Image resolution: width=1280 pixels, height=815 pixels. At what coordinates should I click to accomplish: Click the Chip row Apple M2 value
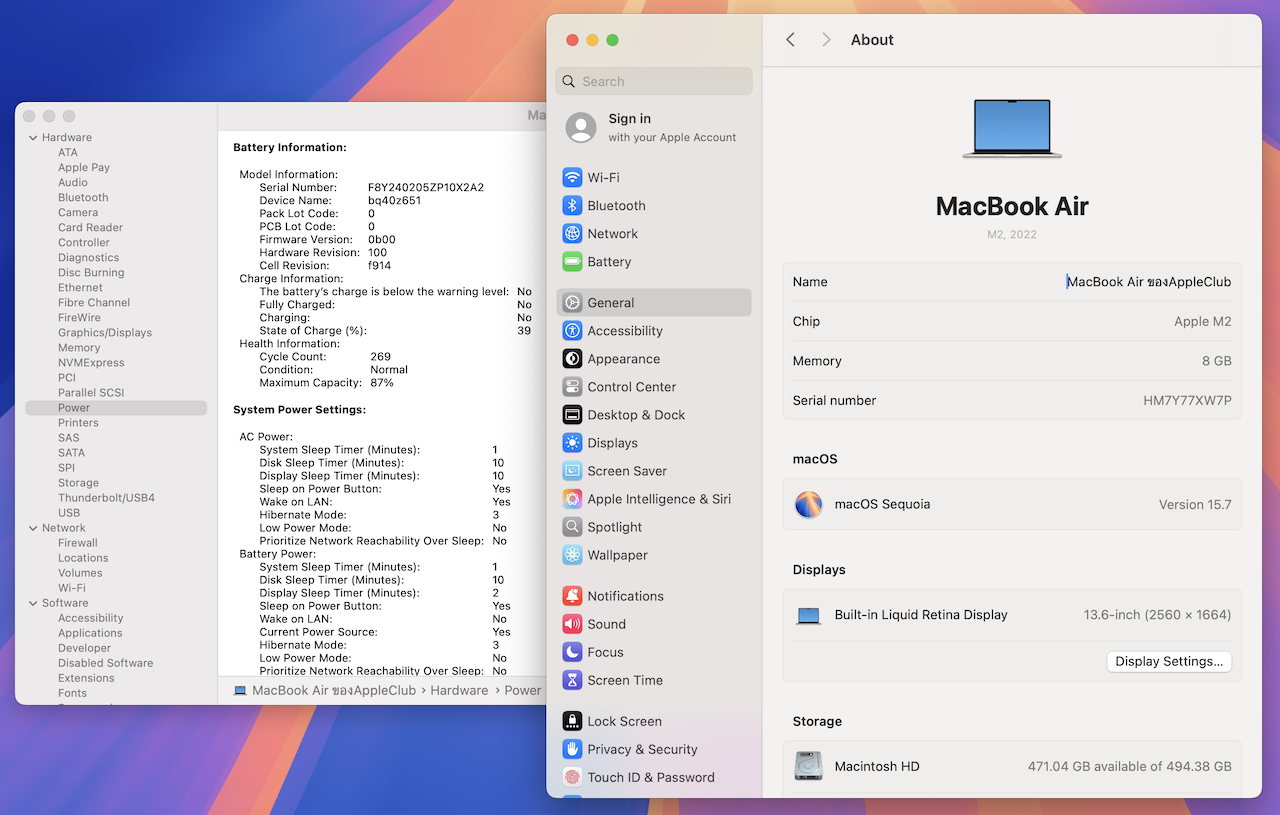[1203, 322]
